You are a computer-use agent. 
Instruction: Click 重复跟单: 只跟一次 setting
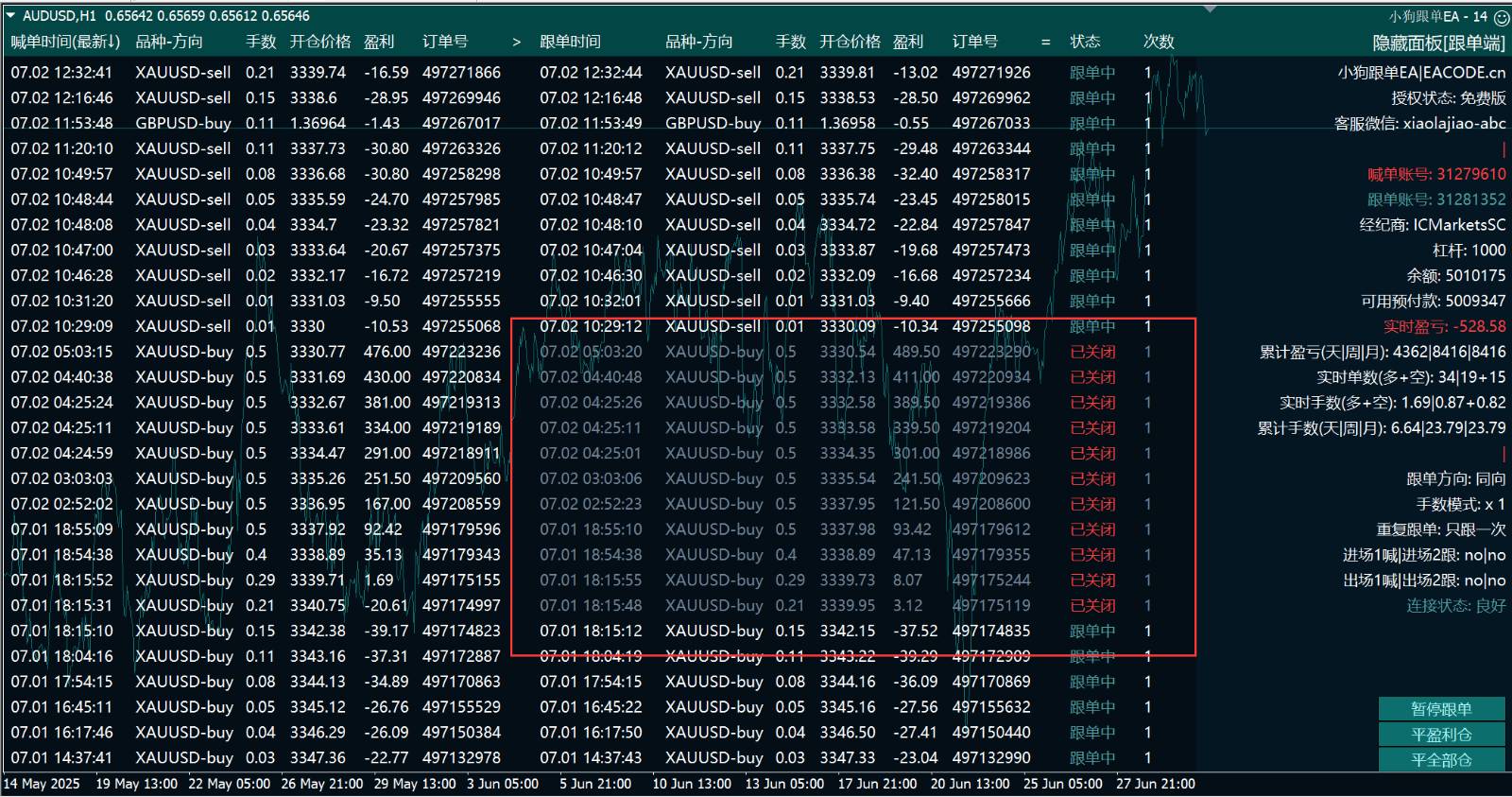pyautogui.click(x=1441, y=529)
